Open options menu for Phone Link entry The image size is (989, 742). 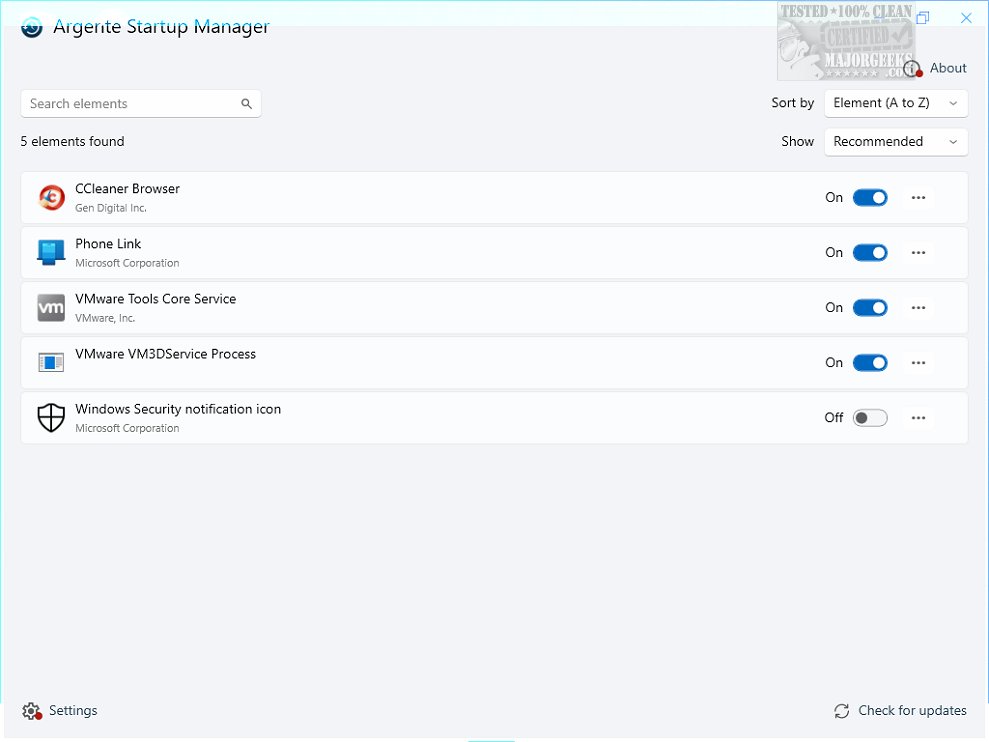[x=918, y=252]
